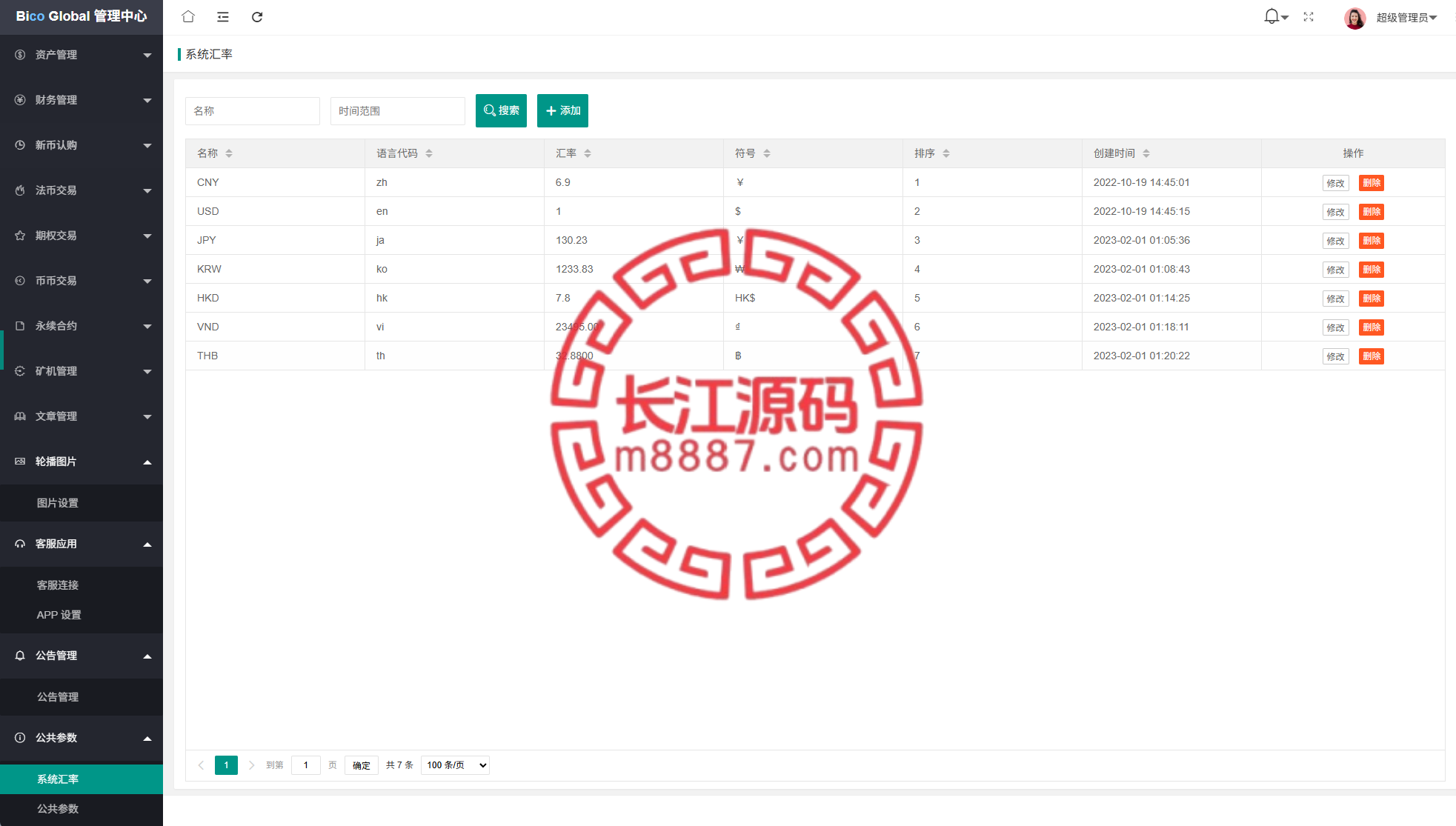
Task: Expand the 币币交易 menu arrow
Action: pyautogui.click(x=147, y=282)
